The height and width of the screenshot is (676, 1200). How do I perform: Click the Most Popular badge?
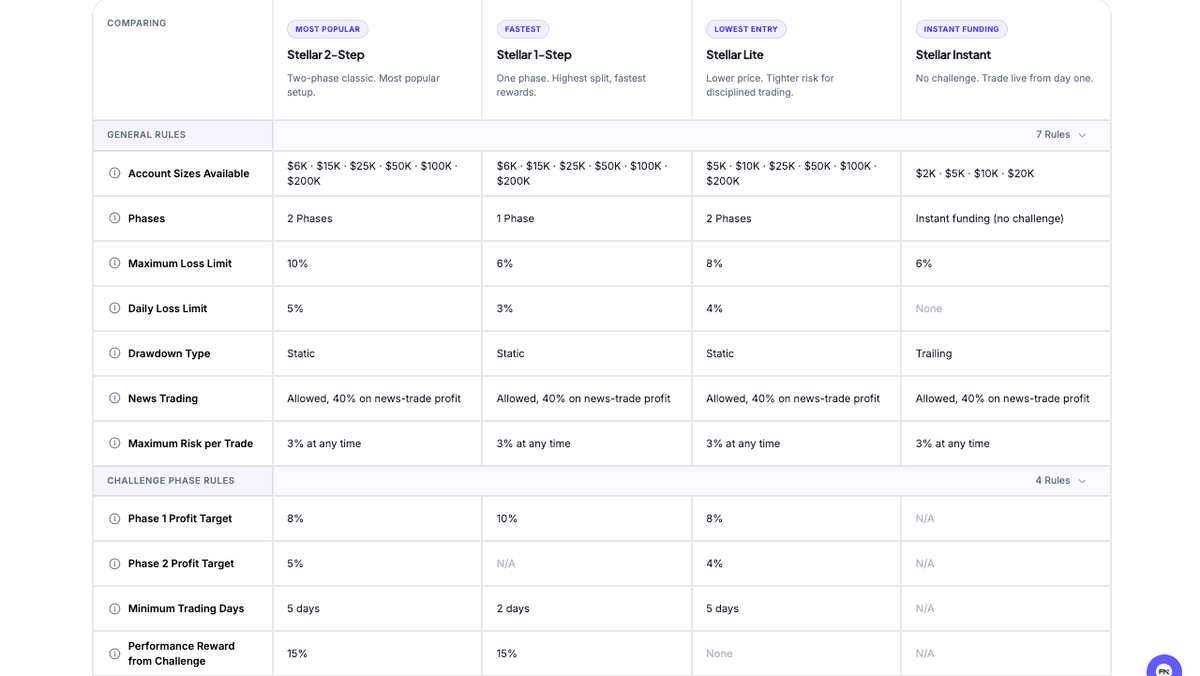(327, 29)
